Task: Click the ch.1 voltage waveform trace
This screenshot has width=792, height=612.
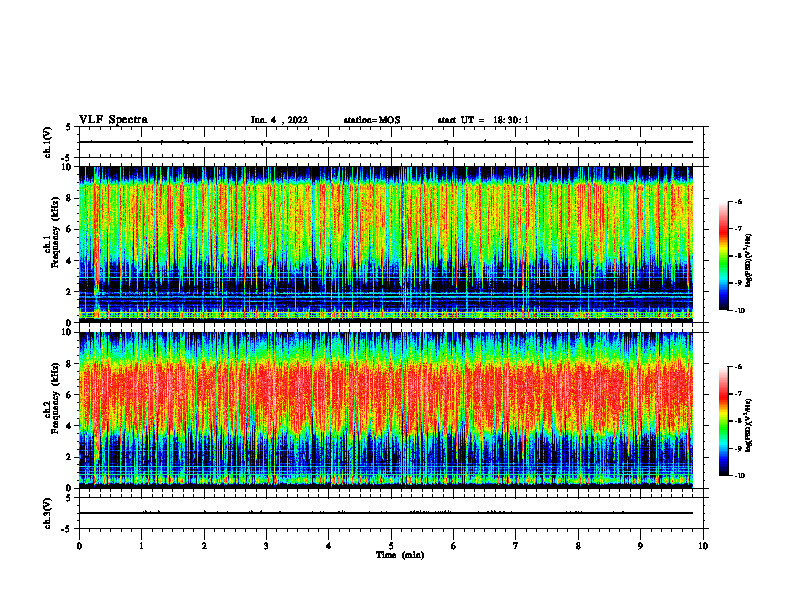Action: point(386,142)
